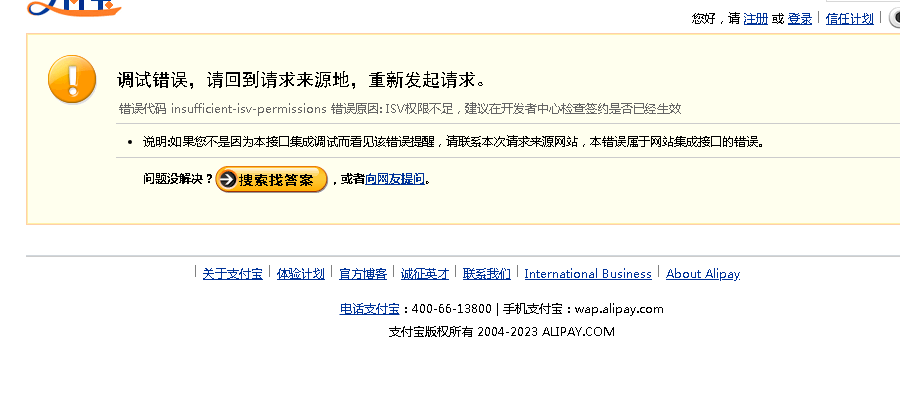Image resolution: width=900 pixels, height=403 pixels.
Task: Click the phone number 400-66-13800
Action: (x=452, y=309)
